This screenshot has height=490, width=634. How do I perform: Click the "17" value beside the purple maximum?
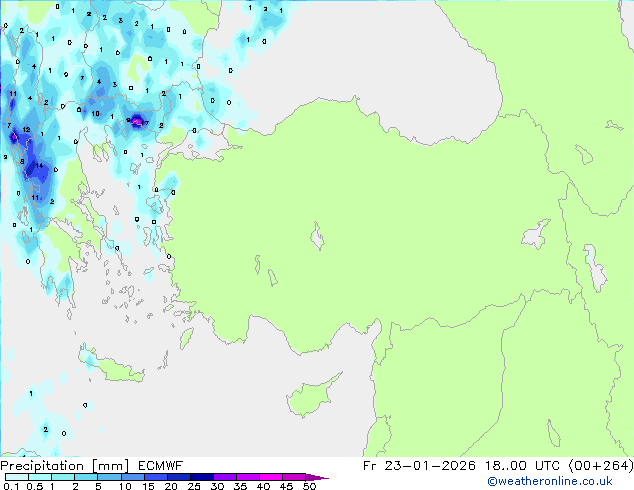pos(145,123)
